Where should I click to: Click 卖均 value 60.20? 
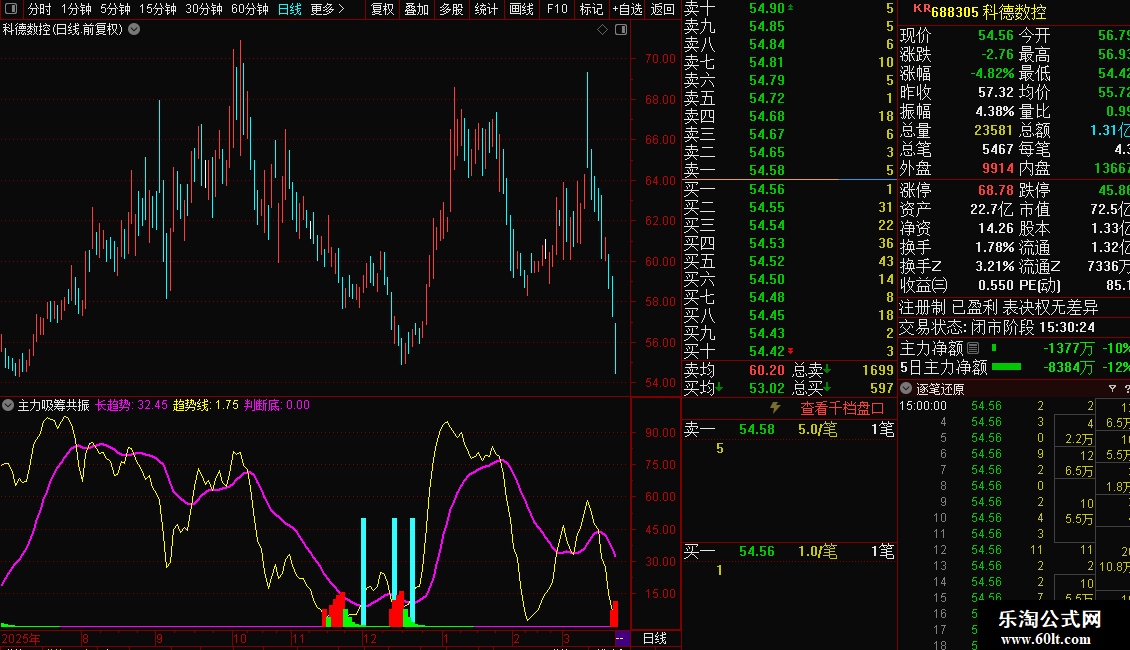[x=767, y=370]
